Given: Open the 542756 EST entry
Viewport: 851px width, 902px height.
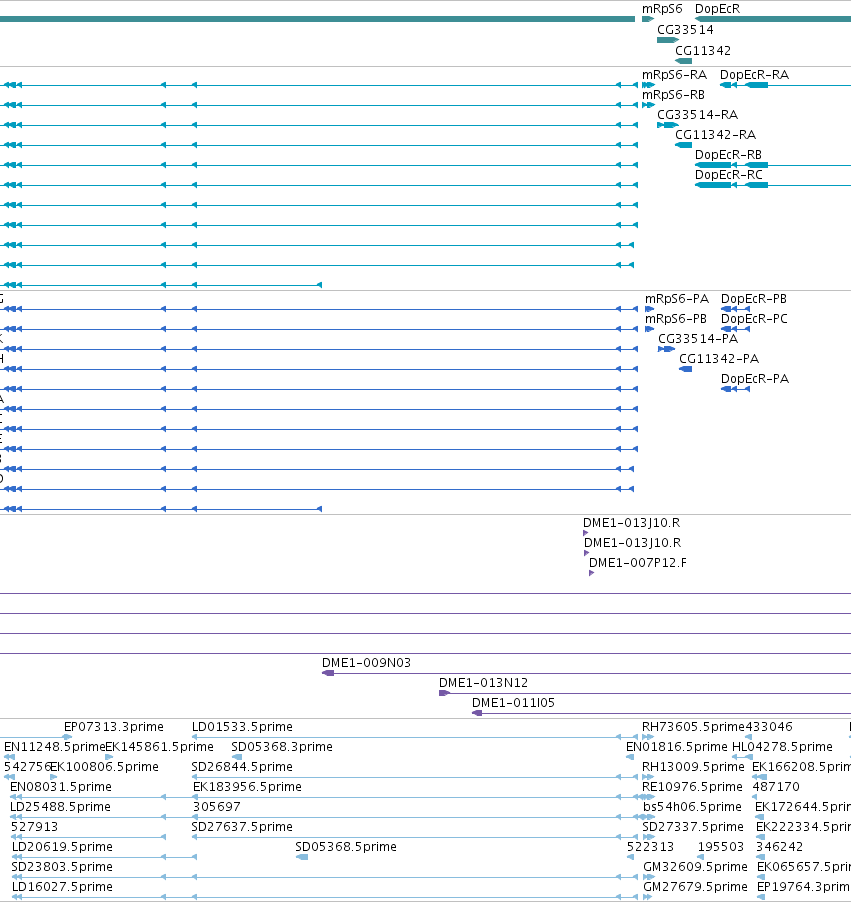Looking at the screenshot, I should pos(28,767).
